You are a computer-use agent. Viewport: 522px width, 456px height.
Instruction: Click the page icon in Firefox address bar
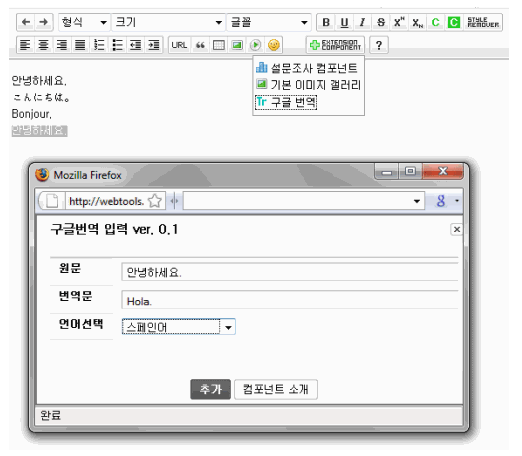point(52,201)
